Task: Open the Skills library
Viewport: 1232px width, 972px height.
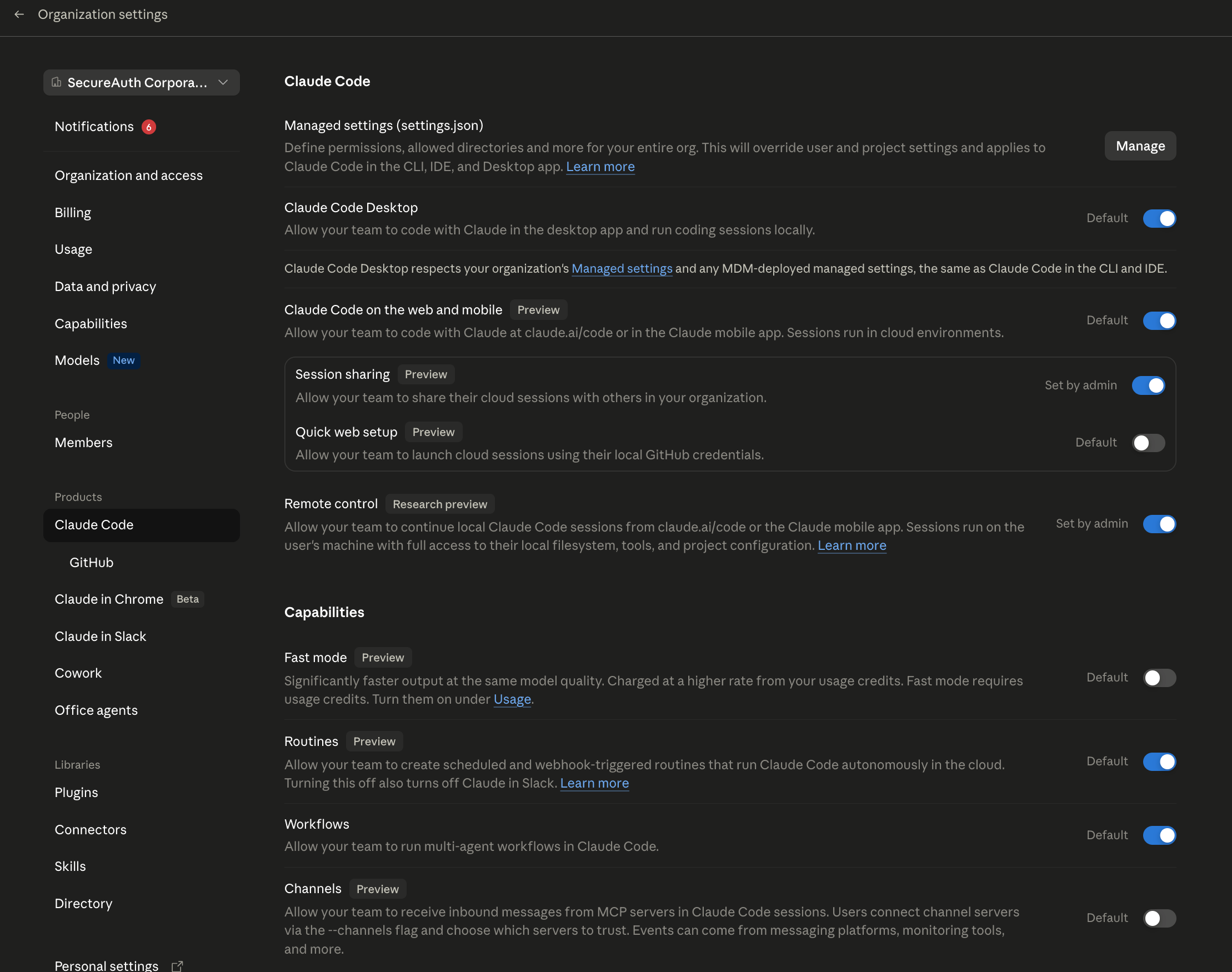Action: (x=141, y=866)
